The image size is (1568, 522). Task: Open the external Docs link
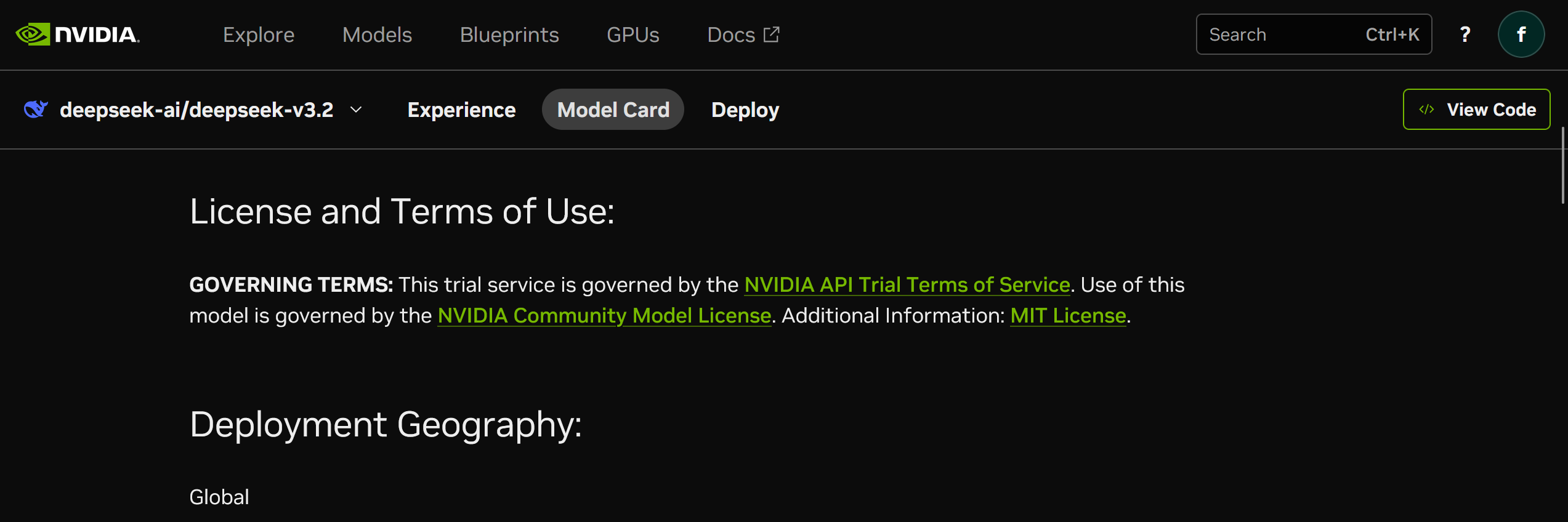pyautogui.click(x=743, y=35)
